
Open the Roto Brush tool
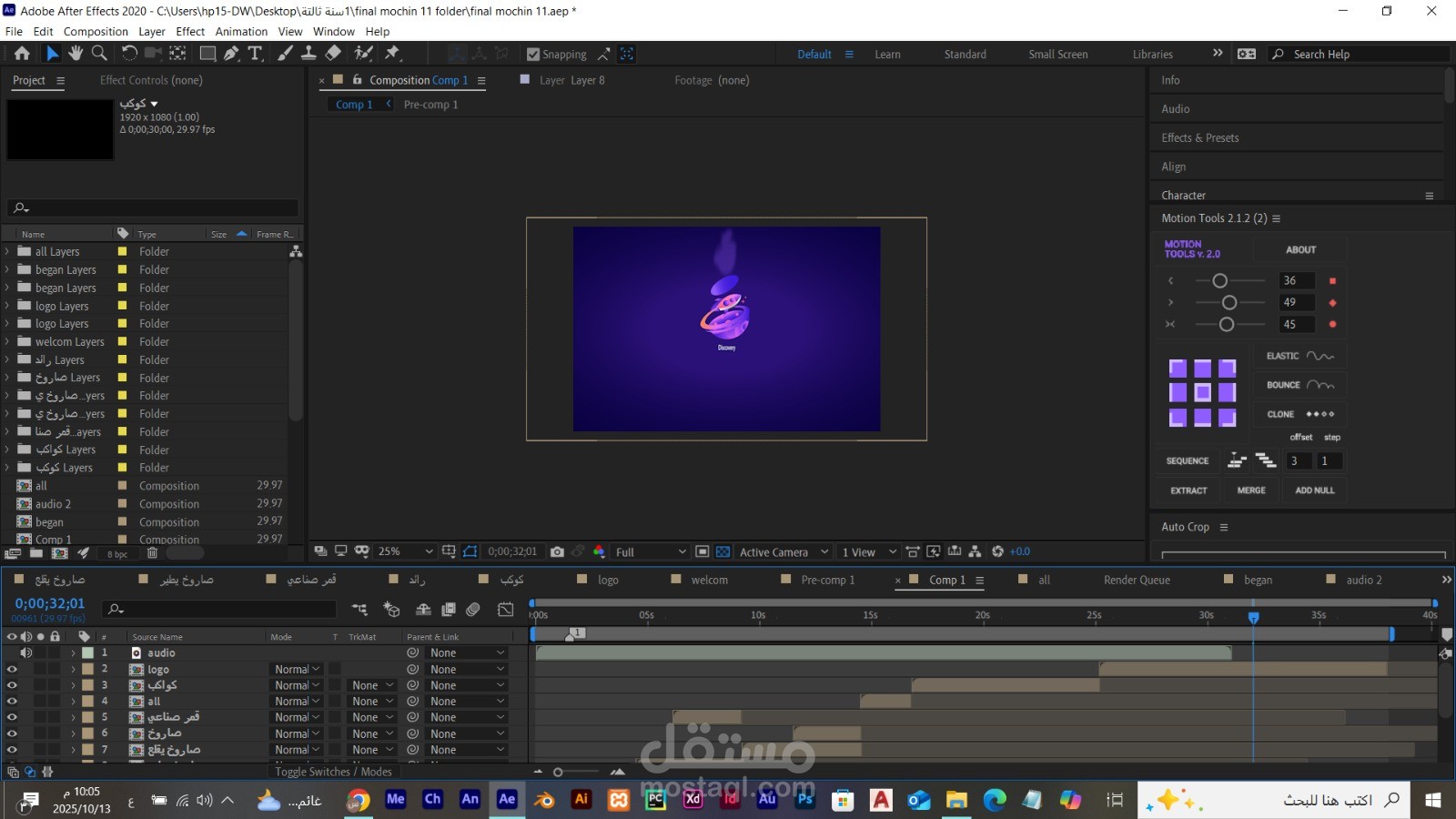click(362, 54)
